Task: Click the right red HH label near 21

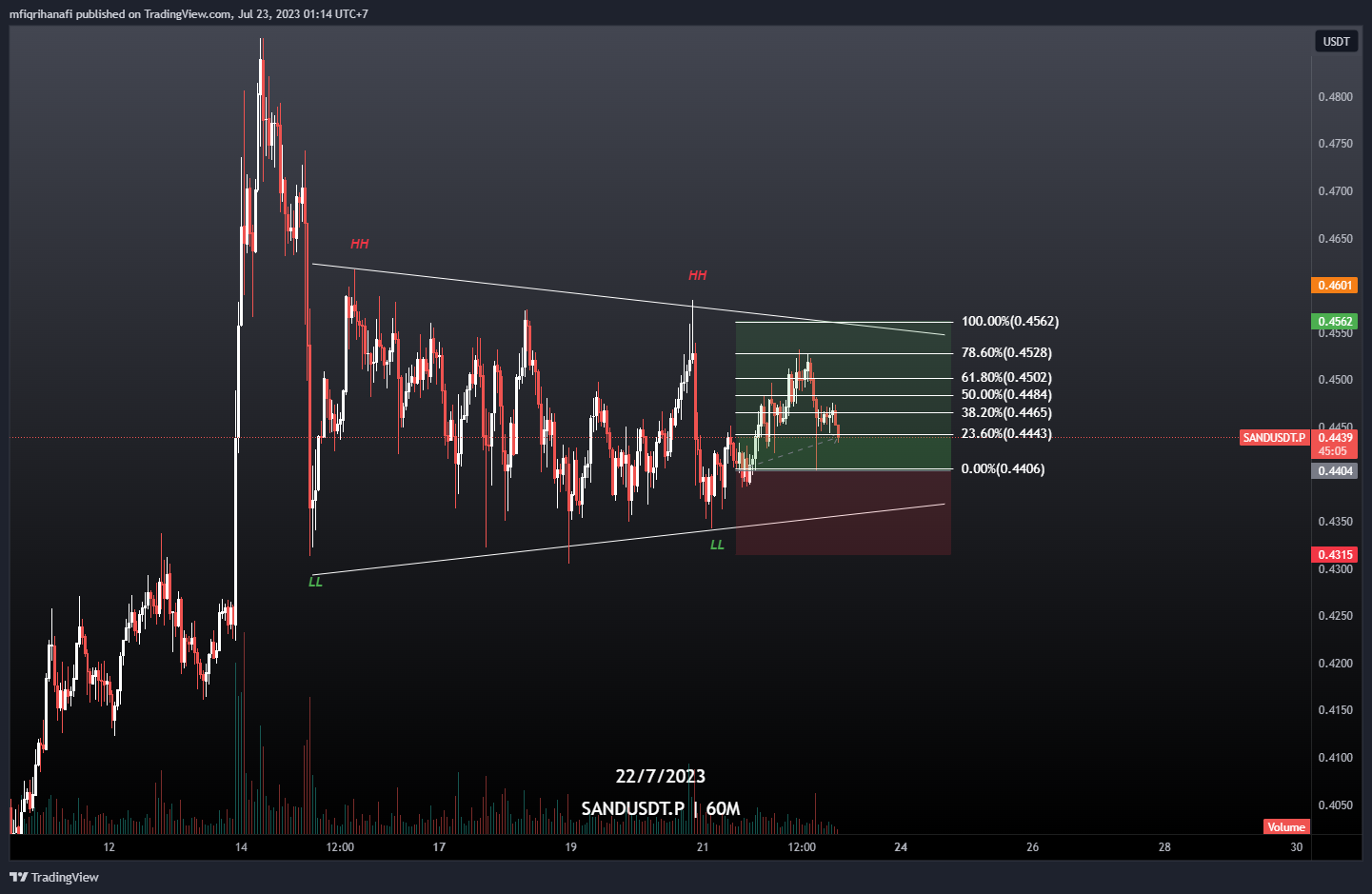Action: point(697,276)
